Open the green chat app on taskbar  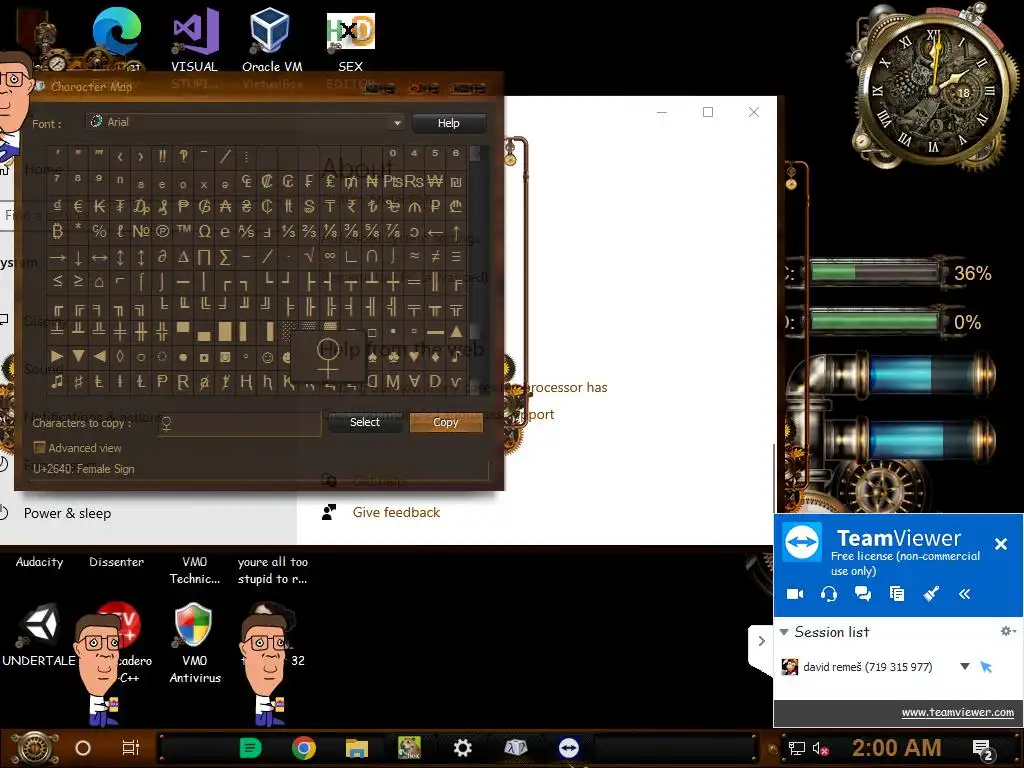point(250,748)
